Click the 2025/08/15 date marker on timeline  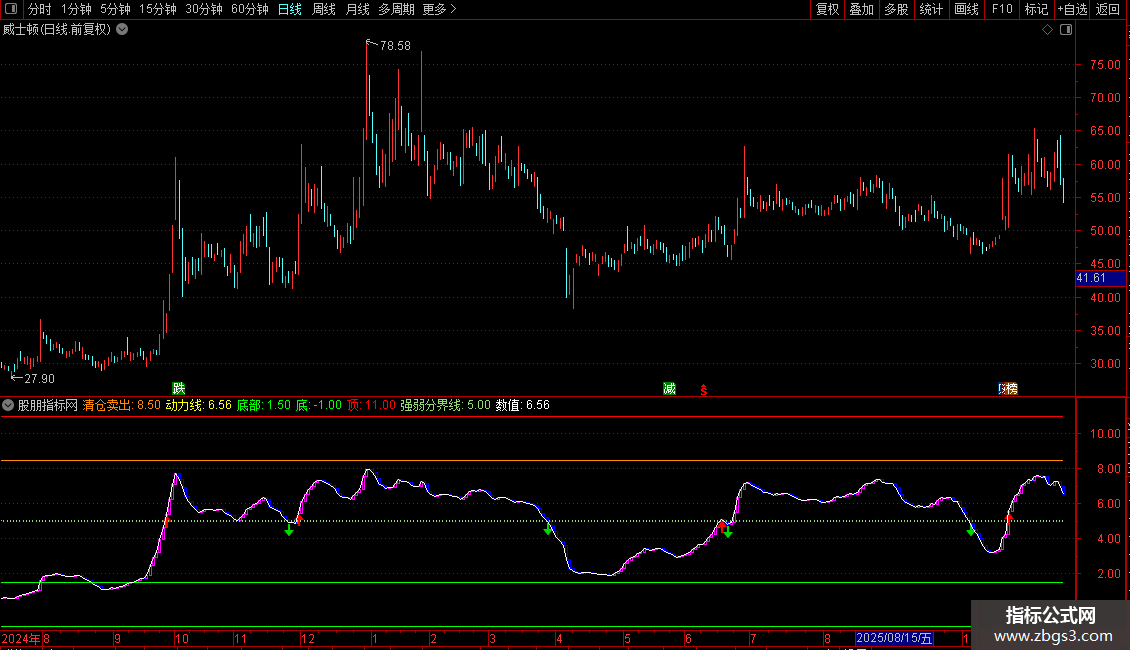click(x=894, y=638)
